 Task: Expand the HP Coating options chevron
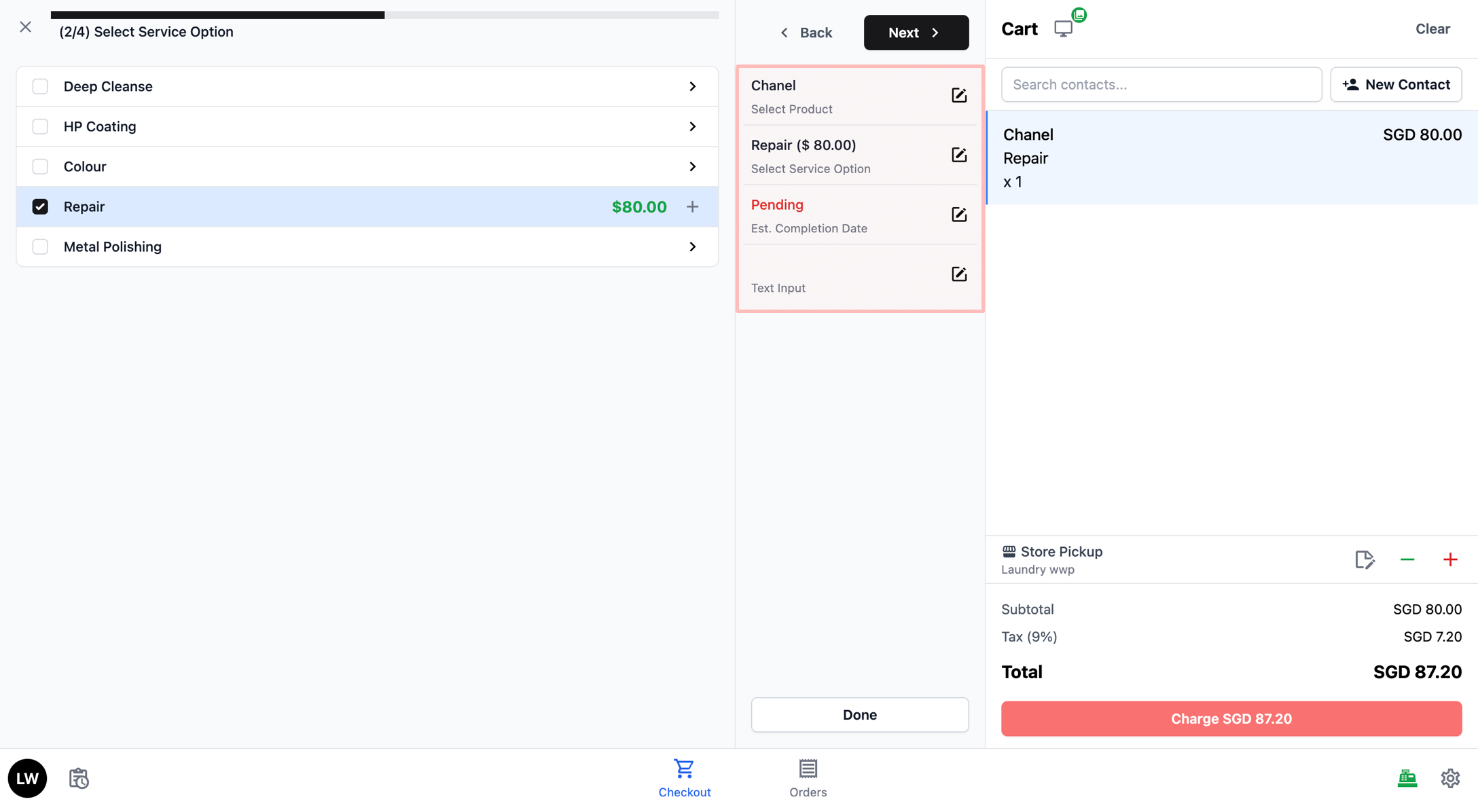click(692, 126)
